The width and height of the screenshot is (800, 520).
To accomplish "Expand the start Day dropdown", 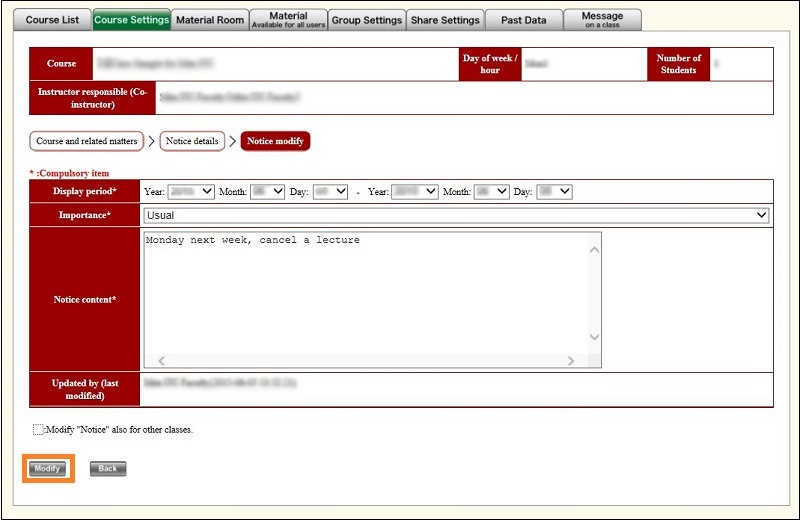I will point(330,191).
